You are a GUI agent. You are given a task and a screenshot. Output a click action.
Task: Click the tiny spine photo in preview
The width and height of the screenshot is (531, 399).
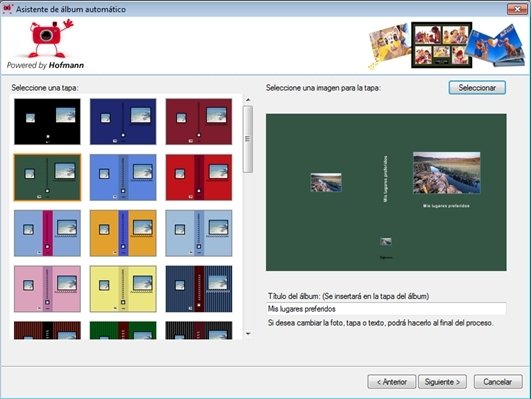pos(386,242)
